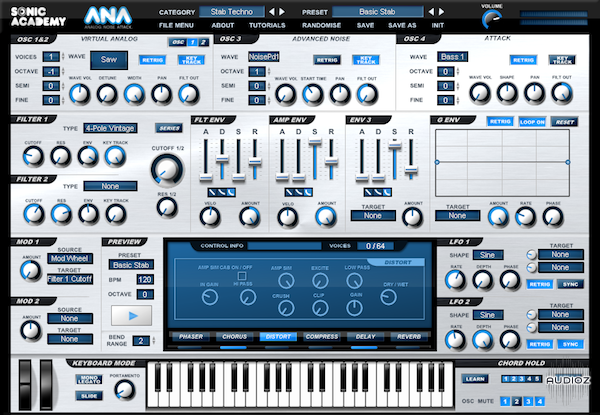Toggle Mono Legato keyboard mode
The height and width of the screenshot is (415, 600).
(89, 379)
